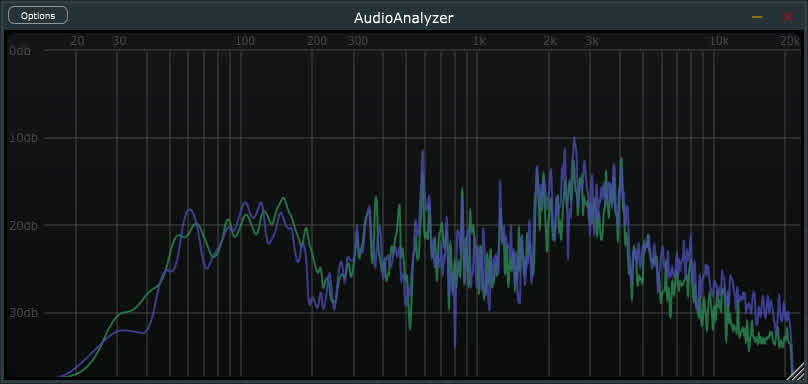Close the AudioAnalyzer window
Screen dimensions: 808x384
pos(788,17)
